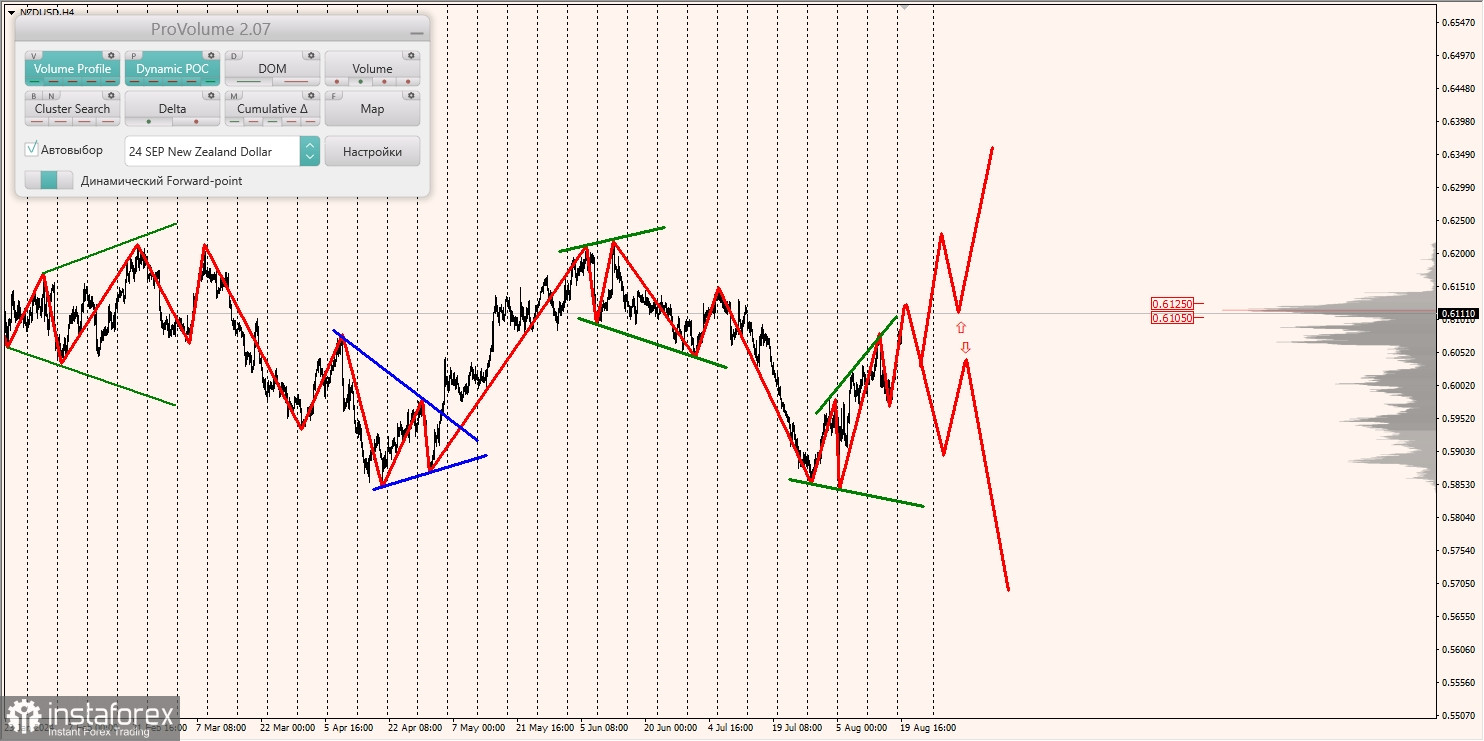Open settings gear on DOM button
The width and height of the screenshot is (1484, 741).
(311, 55)
